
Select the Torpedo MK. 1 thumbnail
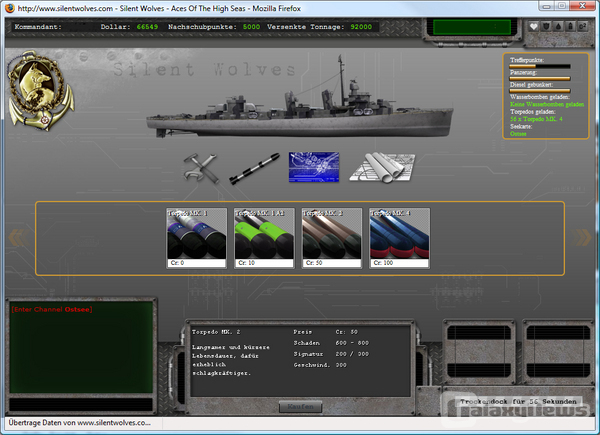pyautogui.click(x=197, y=238)
